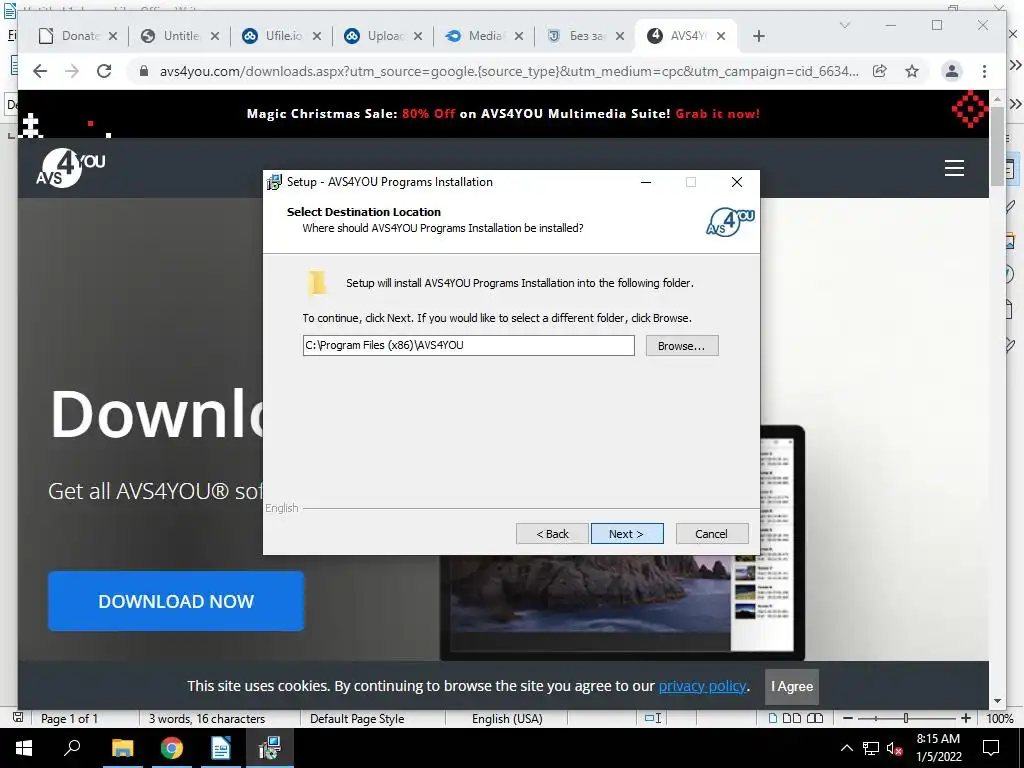Show hidden system tray icons
This screenshot has width=1024, height=768.
pyautogui.click(x=846, y=748)
